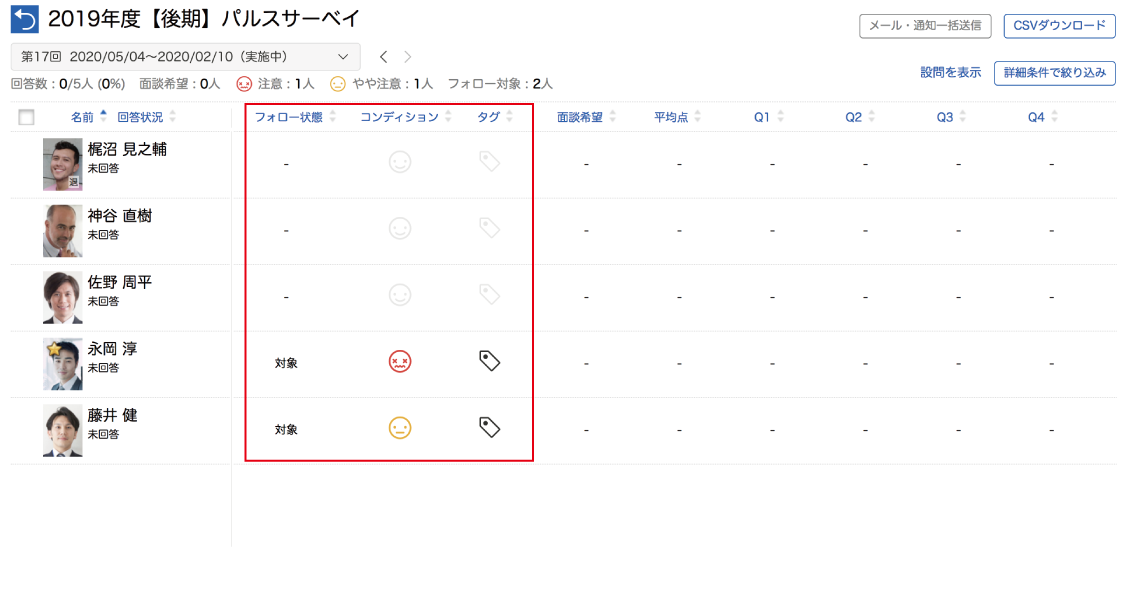Viewport: 1128px width, 591px height.
Task: Sort by the 名前 column header
Action: click(x=82, y=117)
